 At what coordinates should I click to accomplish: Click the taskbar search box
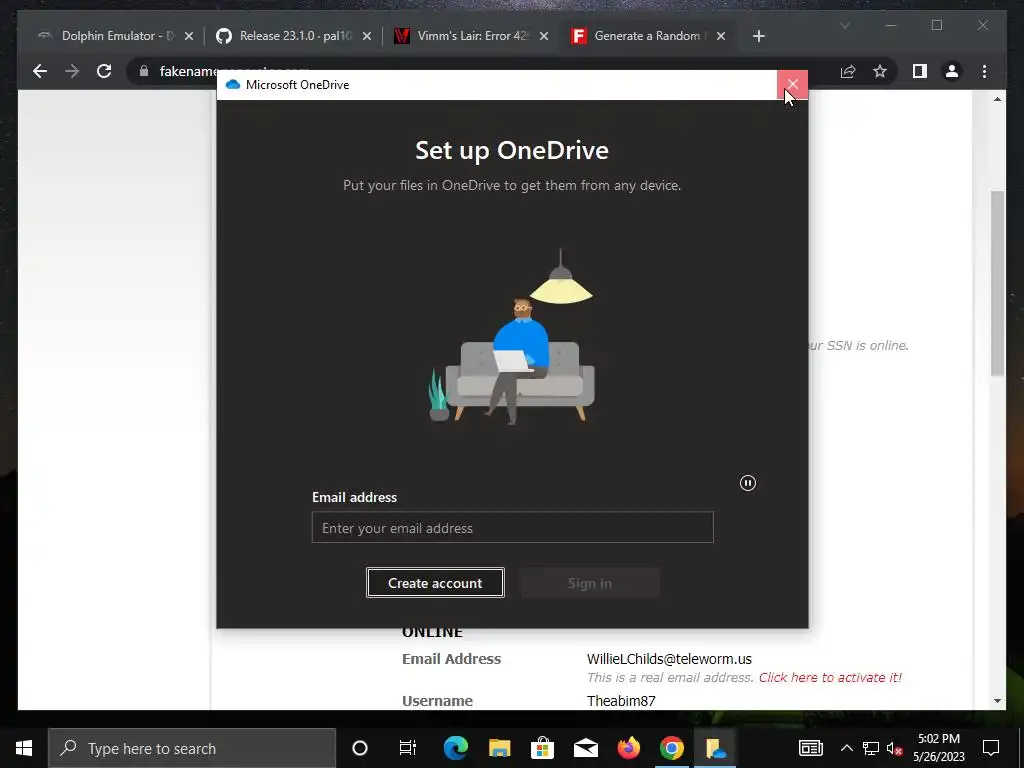coord(191,748)
